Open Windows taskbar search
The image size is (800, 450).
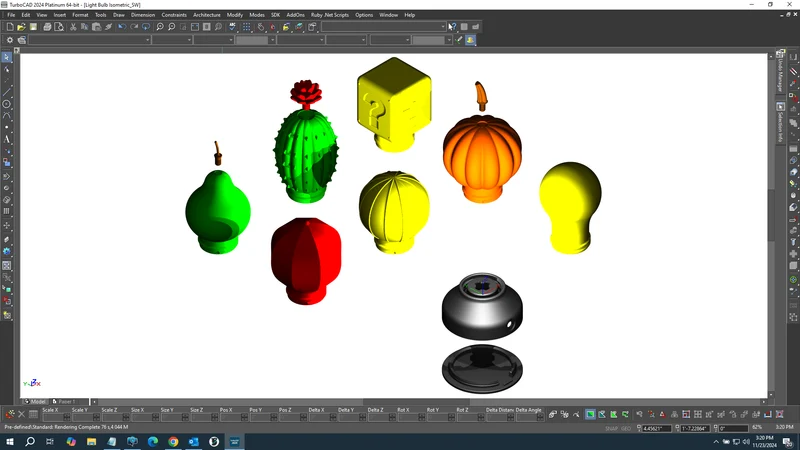[x=30, y=441]
